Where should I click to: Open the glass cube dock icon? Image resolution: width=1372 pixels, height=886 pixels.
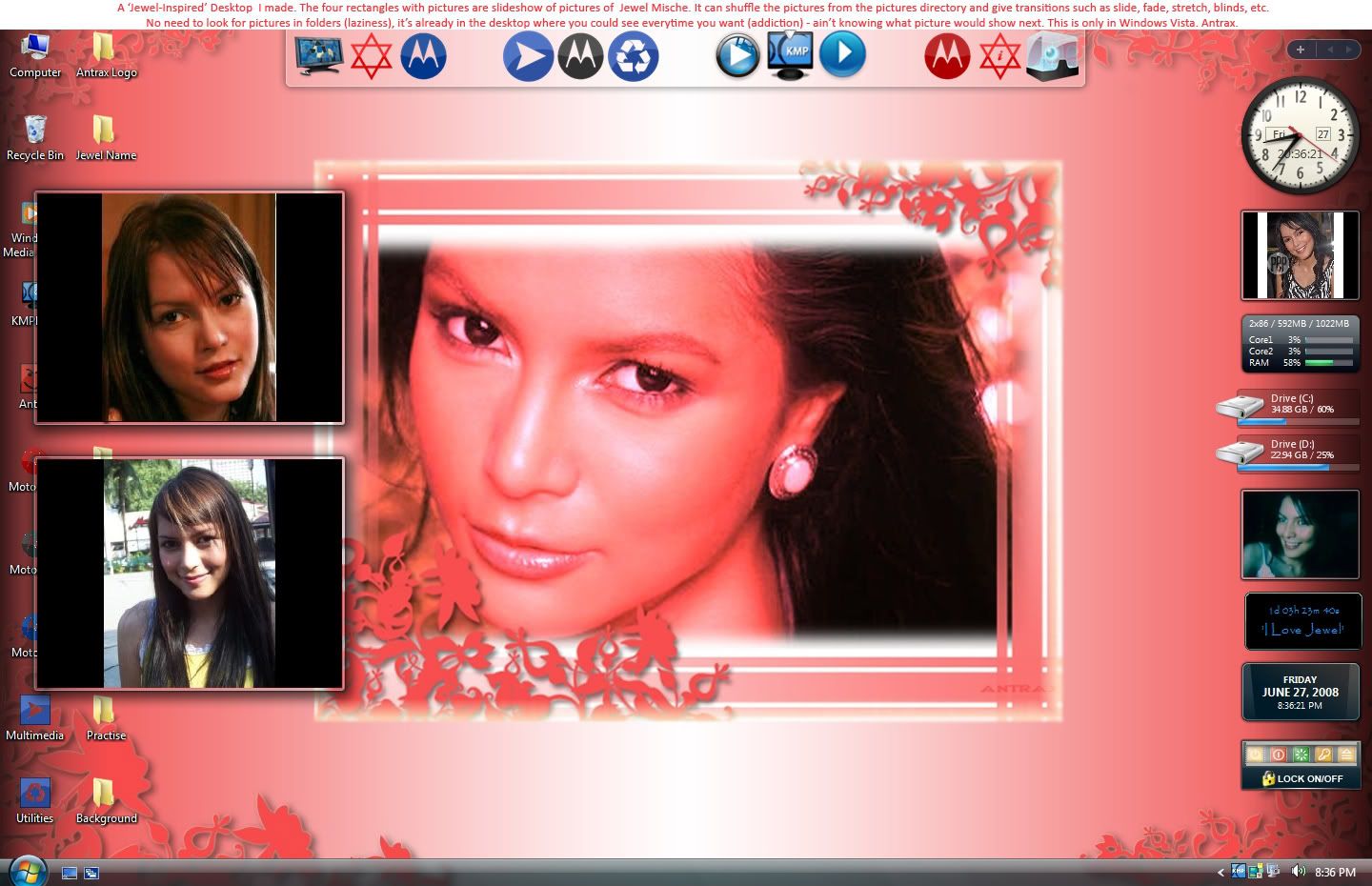pos(1052,56)
